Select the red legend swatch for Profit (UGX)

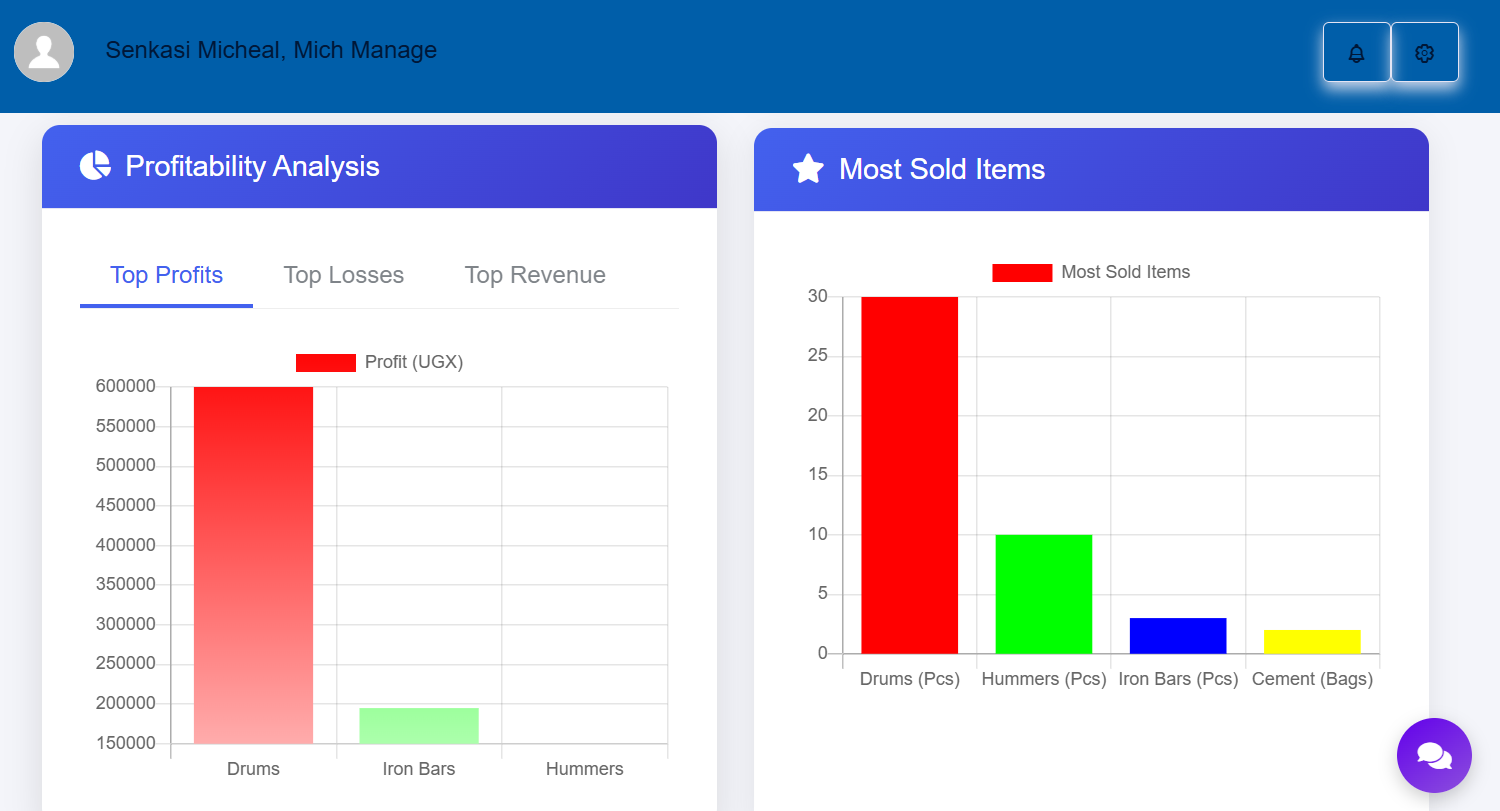325,362
